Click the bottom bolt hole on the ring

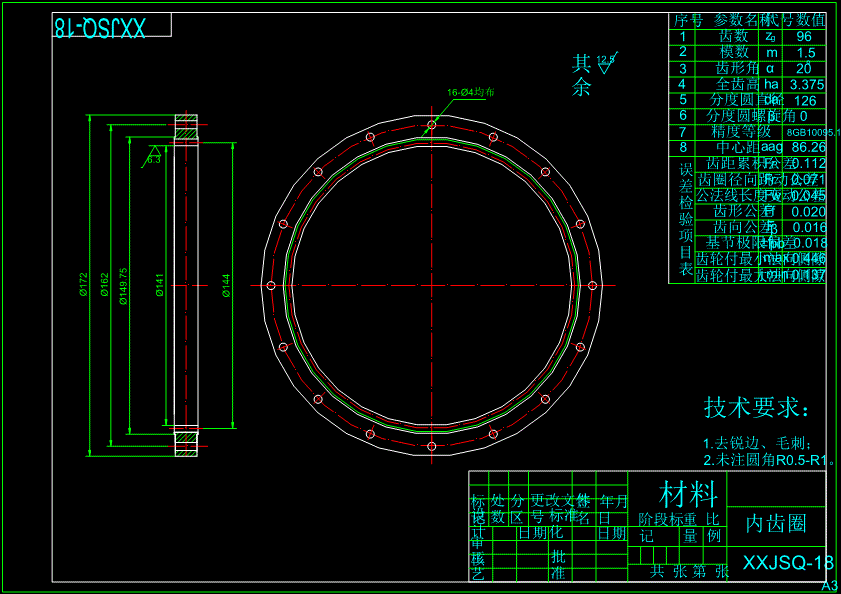coord(431,447)
